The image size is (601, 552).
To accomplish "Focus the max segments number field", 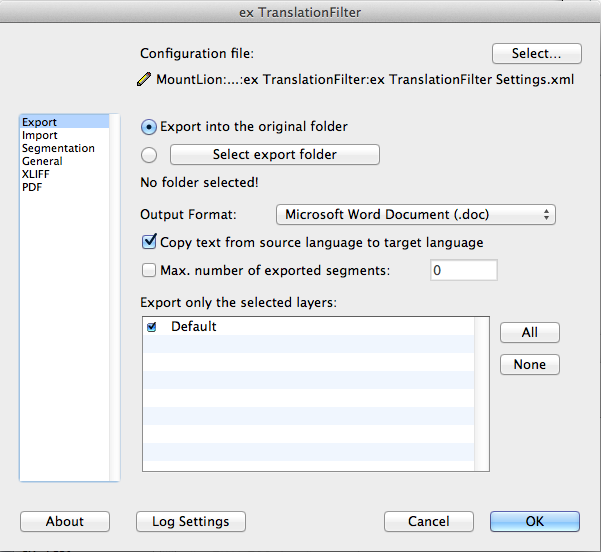I will coord(464,270).
